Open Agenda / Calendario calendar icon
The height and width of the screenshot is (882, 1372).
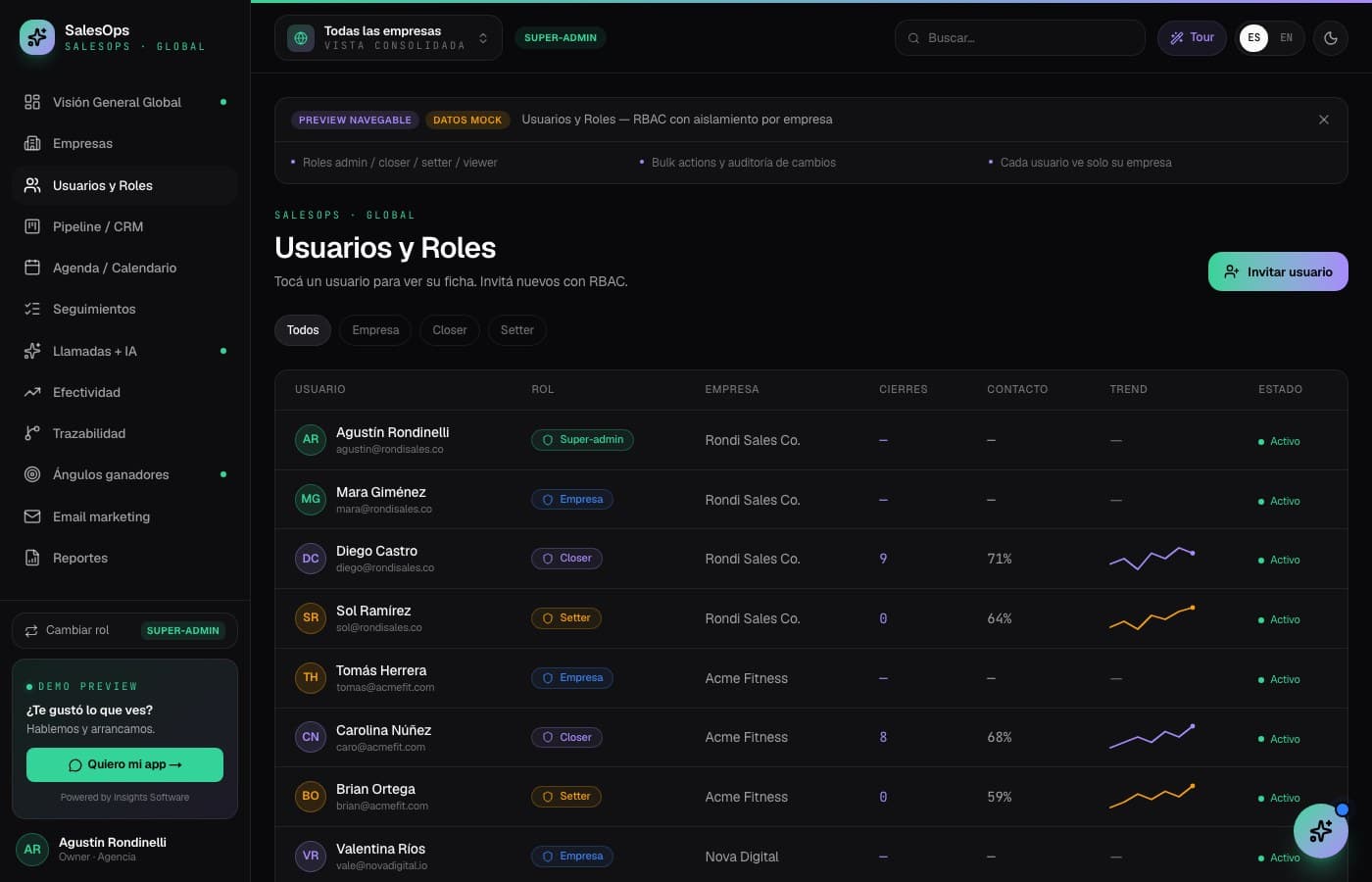point(32,268)
